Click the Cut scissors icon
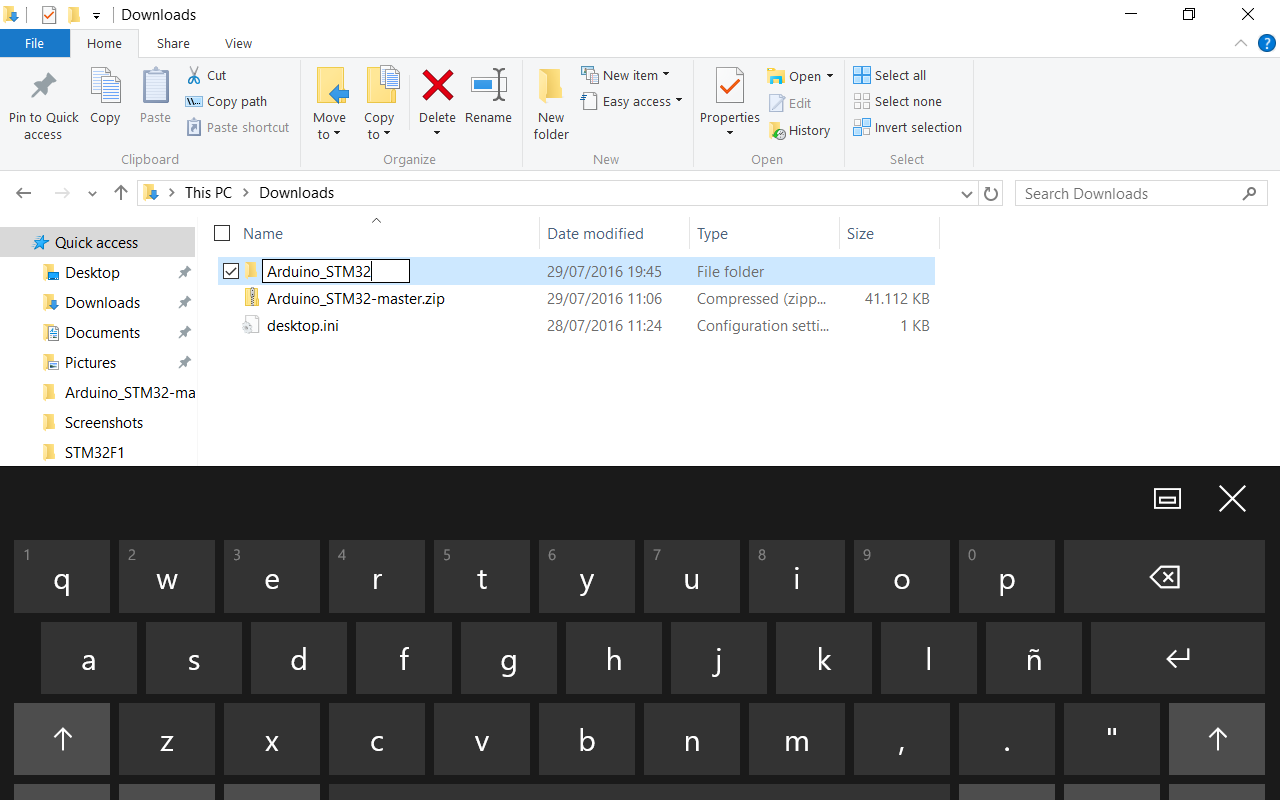The width and height of the screenshot is (1280, 800). (195, 75)
